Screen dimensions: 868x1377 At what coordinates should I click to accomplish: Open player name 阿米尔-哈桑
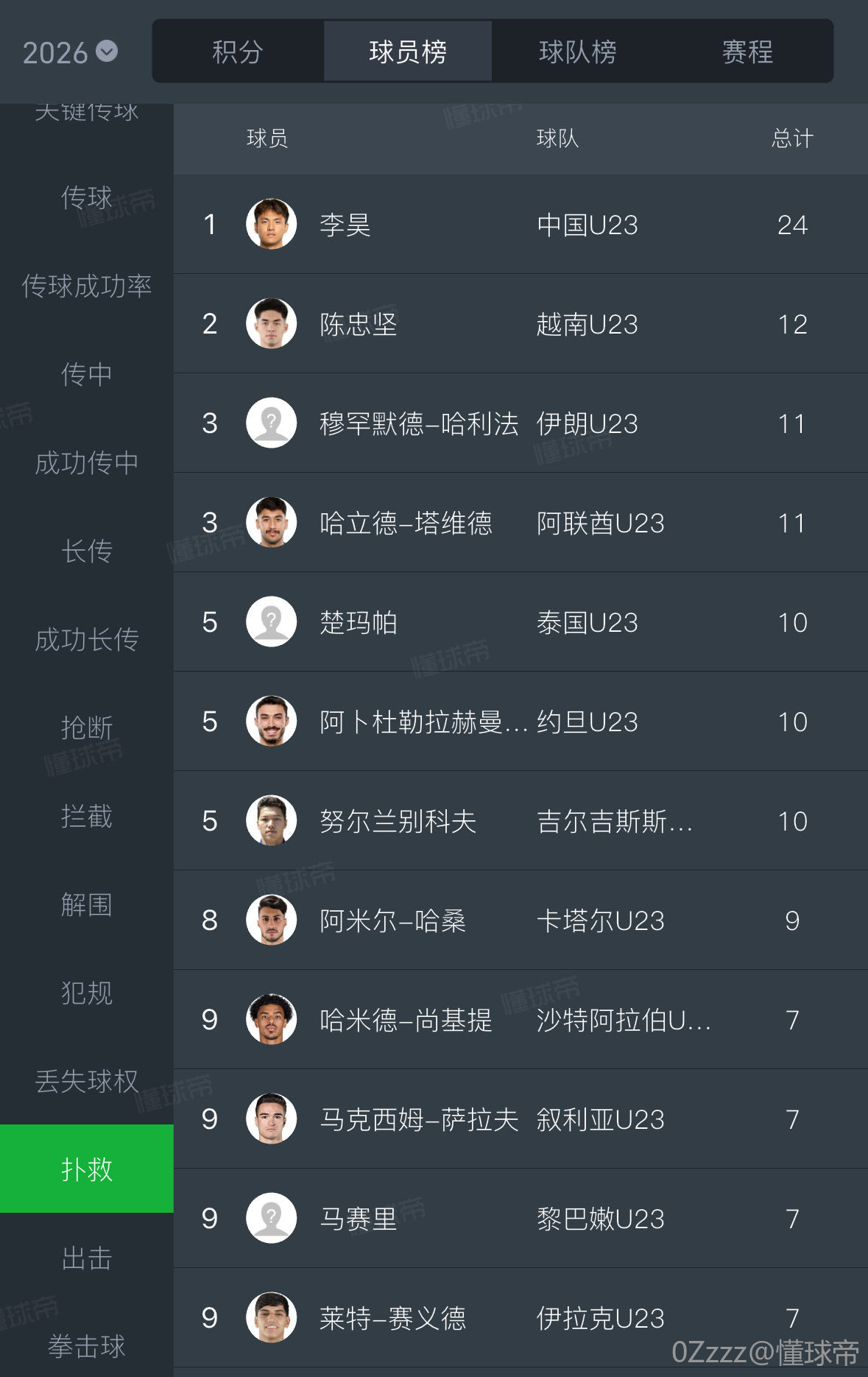tap(392, 920)
